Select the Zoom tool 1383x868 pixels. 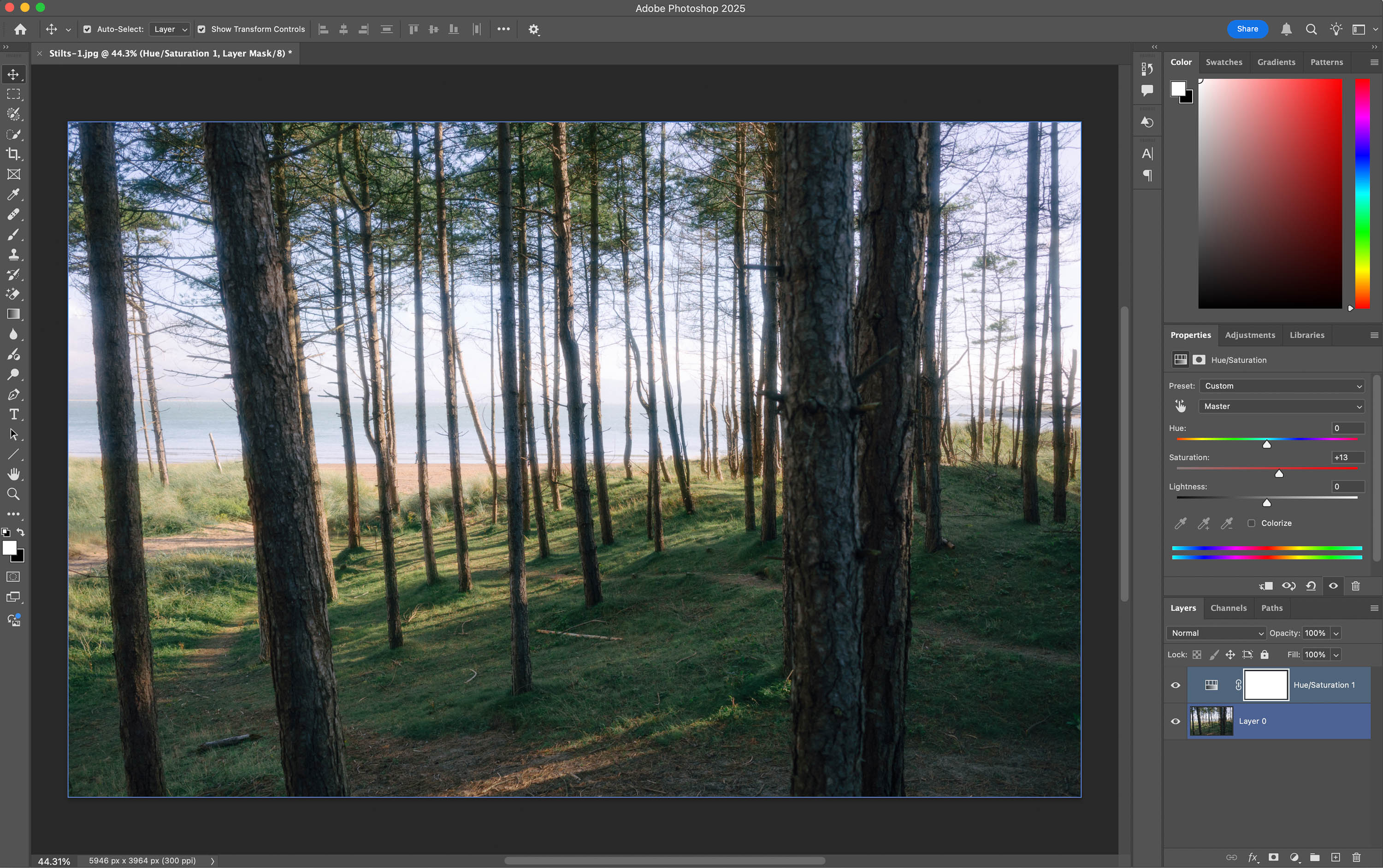click(13, 494)
